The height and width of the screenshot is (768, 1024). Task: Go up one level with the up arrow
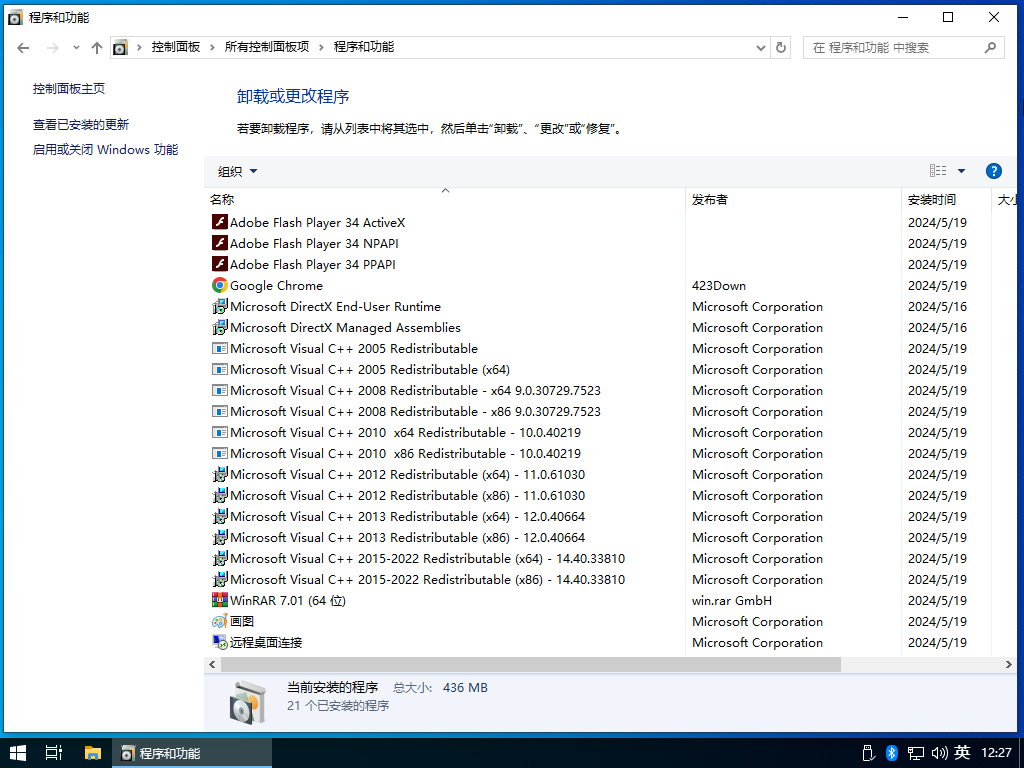(x=97, y=47)
